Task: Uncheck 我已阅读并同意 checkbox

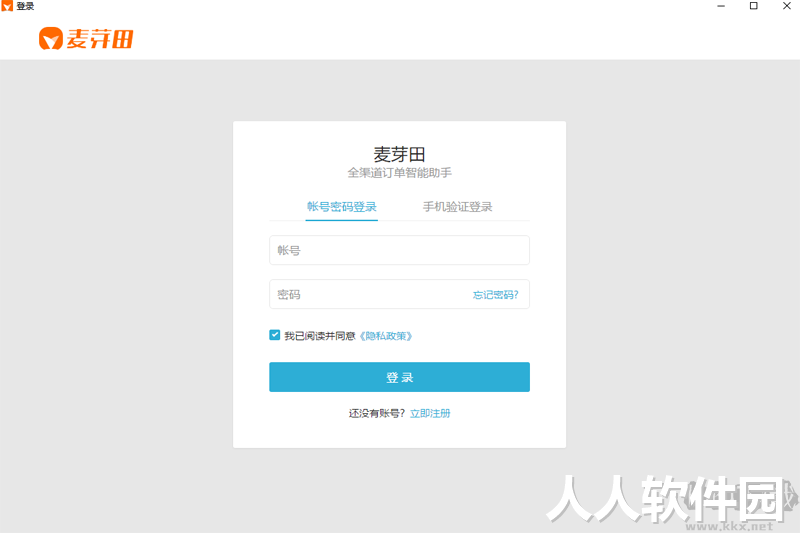Action: pos(274,335)
